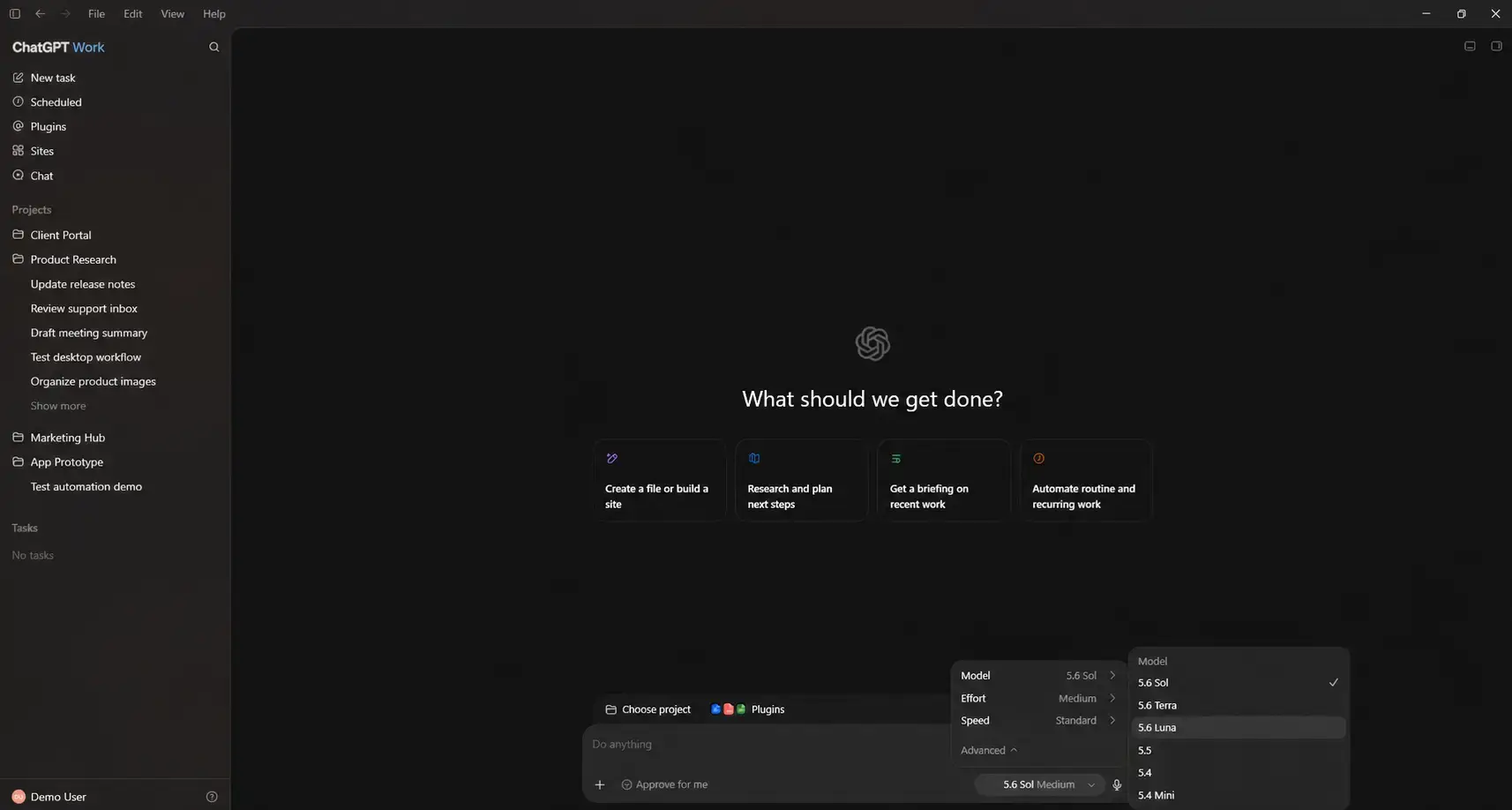Go back with the left arrow

[40, 14]
